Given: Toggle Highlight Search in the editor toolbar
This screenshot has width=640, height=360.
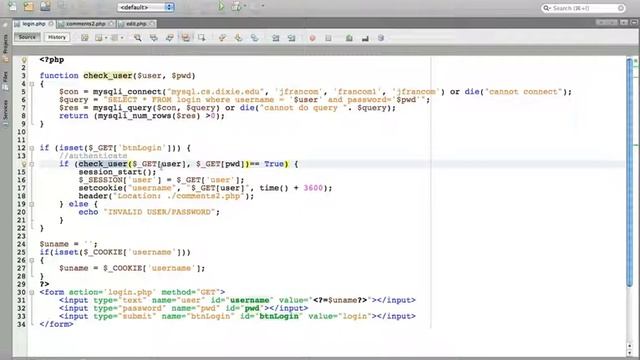Looking at the screenshot, I should pos(185,38).
